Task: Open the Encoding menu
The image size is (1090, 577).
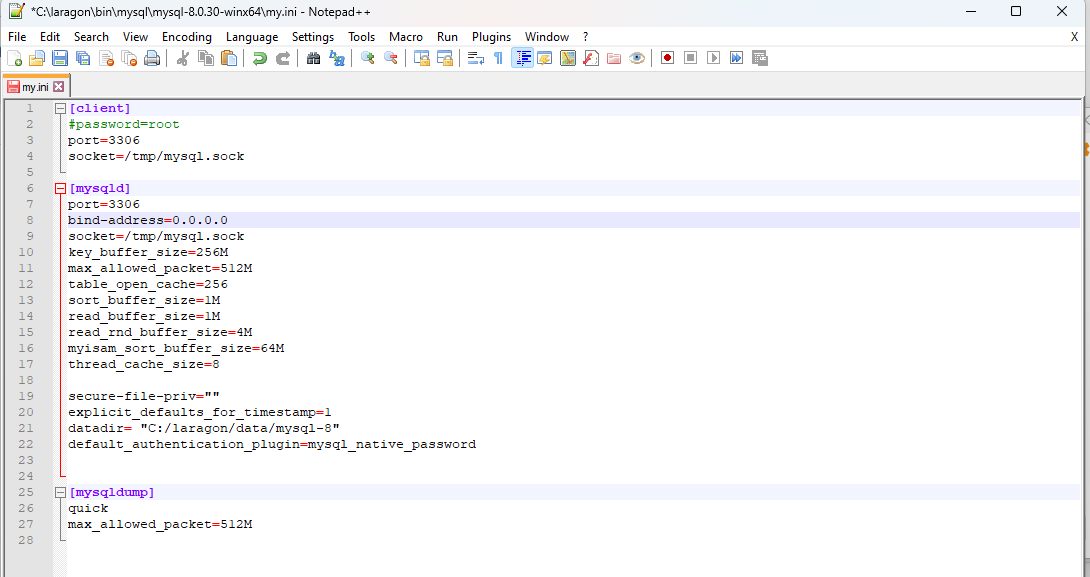Action: (187, 37)
